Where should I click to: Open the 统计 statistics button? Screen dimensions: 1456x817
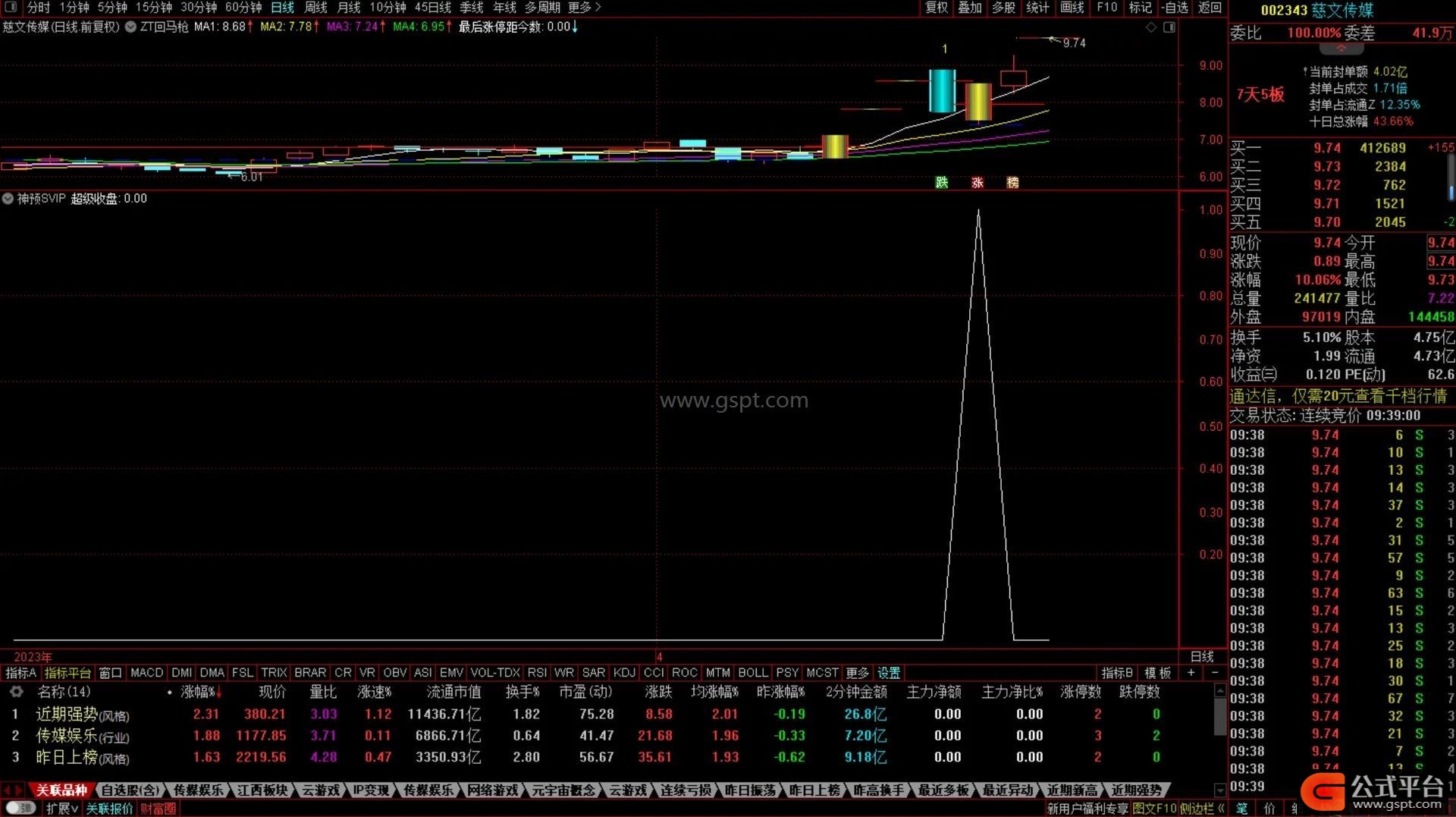click(1037, 8)
